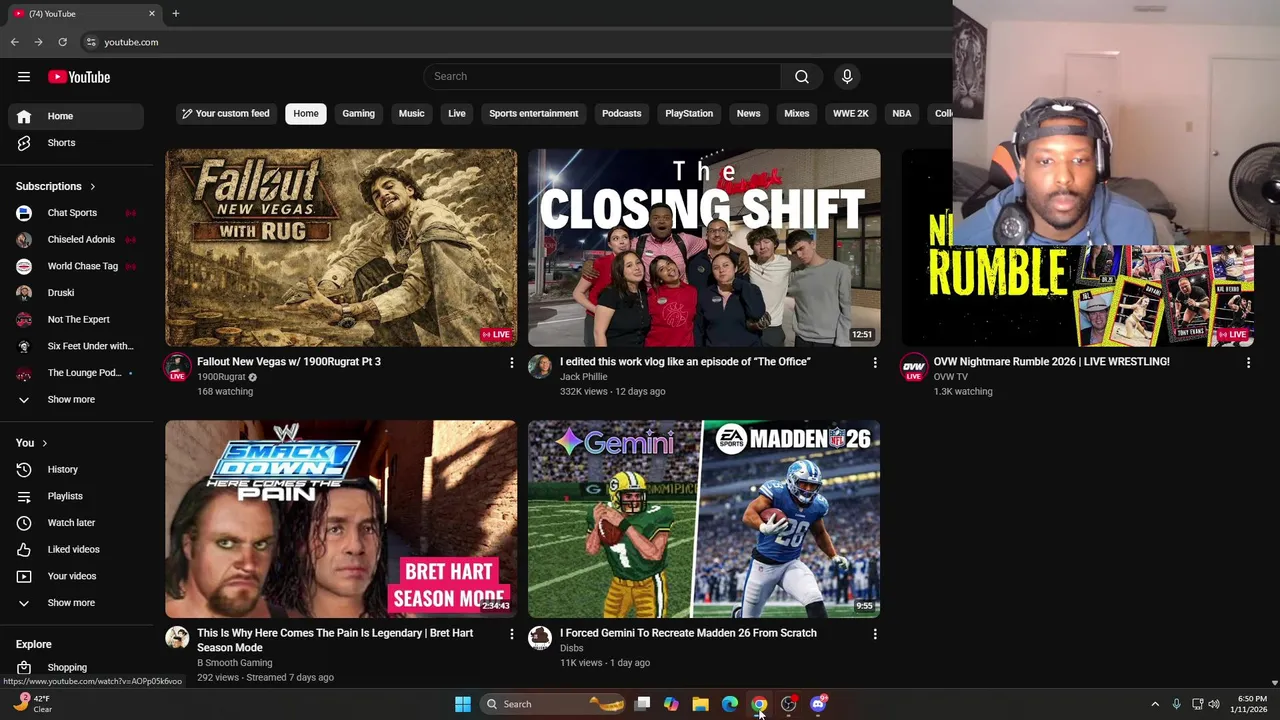Open the Closing Shift video thumbnail
1280x720 pixels.
pyautogui.click(x=704, y=248)
